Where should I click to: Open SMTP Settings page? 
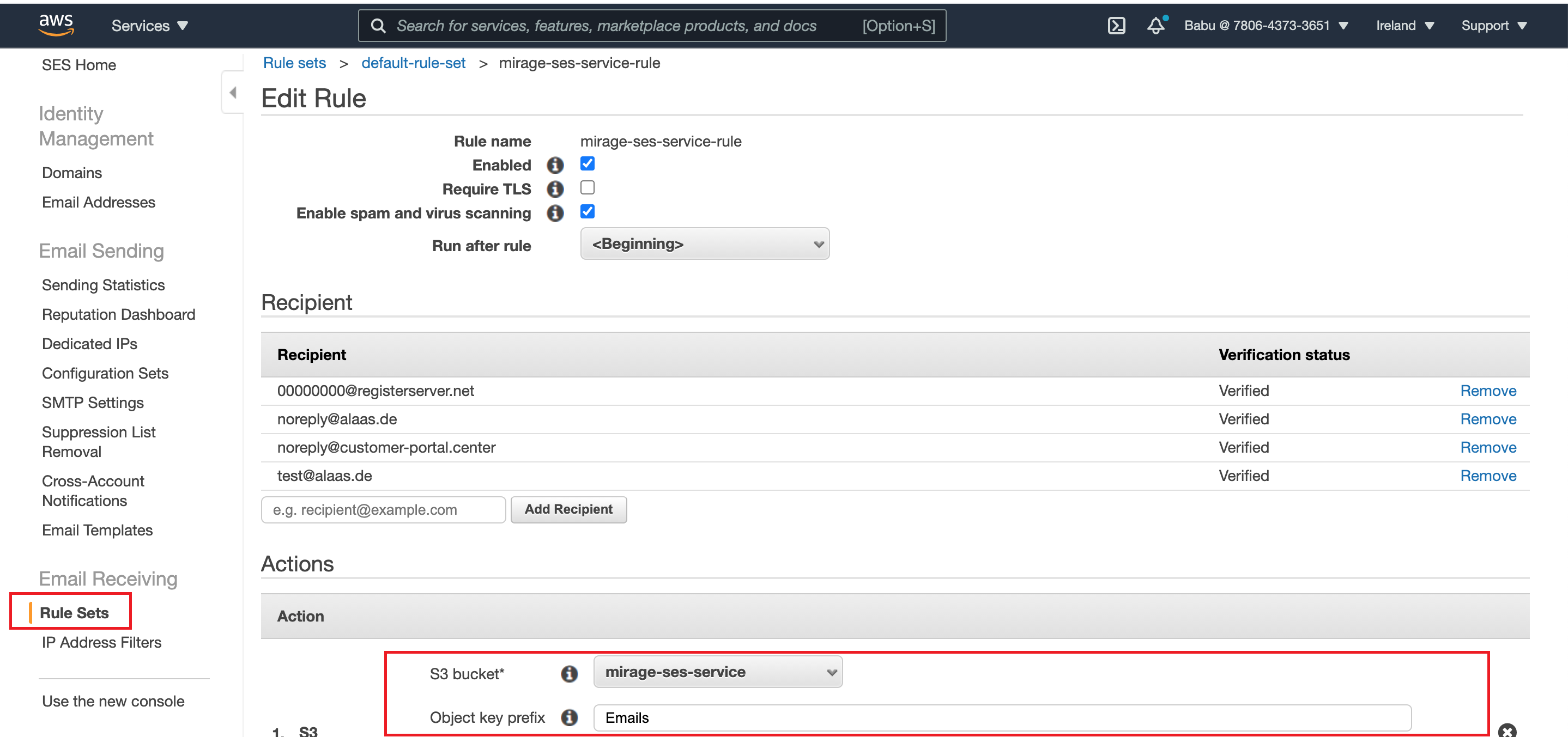pyautogui.click(x=93, y=403)
